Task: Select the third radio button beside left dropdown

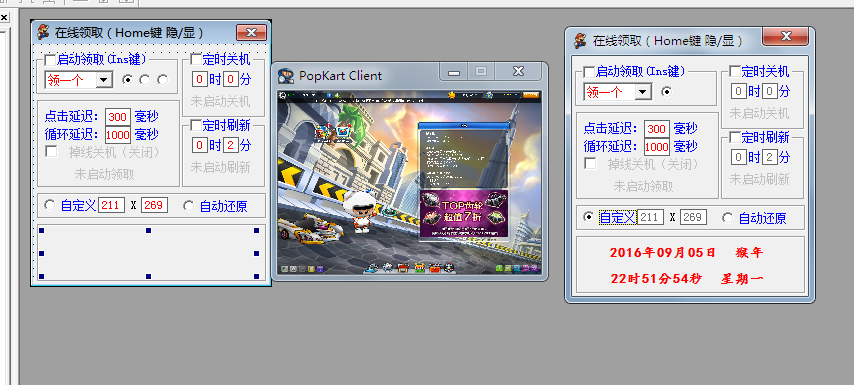Action: [163, 80]
